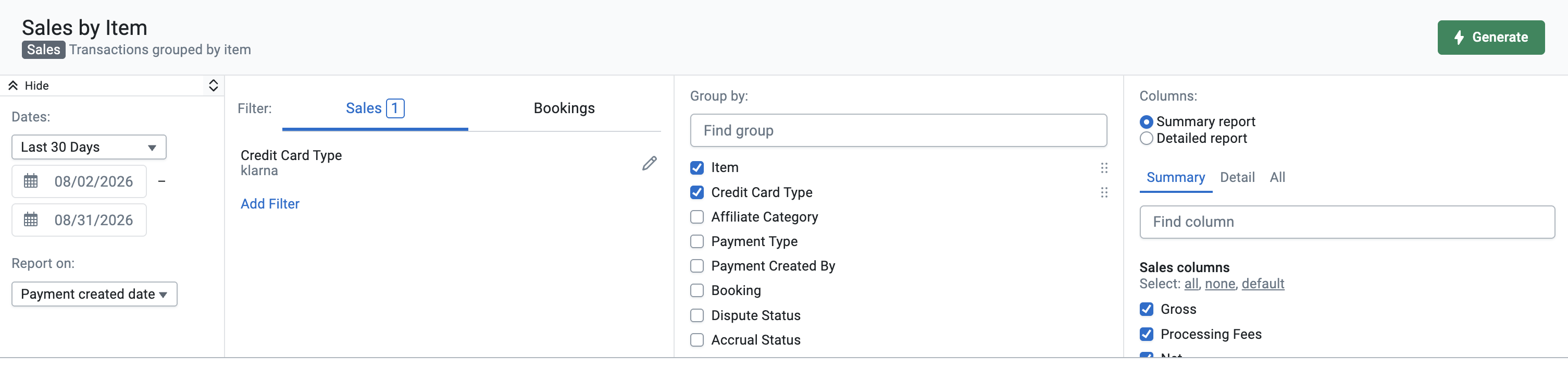Switch to the Bookings filter tab
Viewport: 1568px width, 367px height.
(564, 108)
